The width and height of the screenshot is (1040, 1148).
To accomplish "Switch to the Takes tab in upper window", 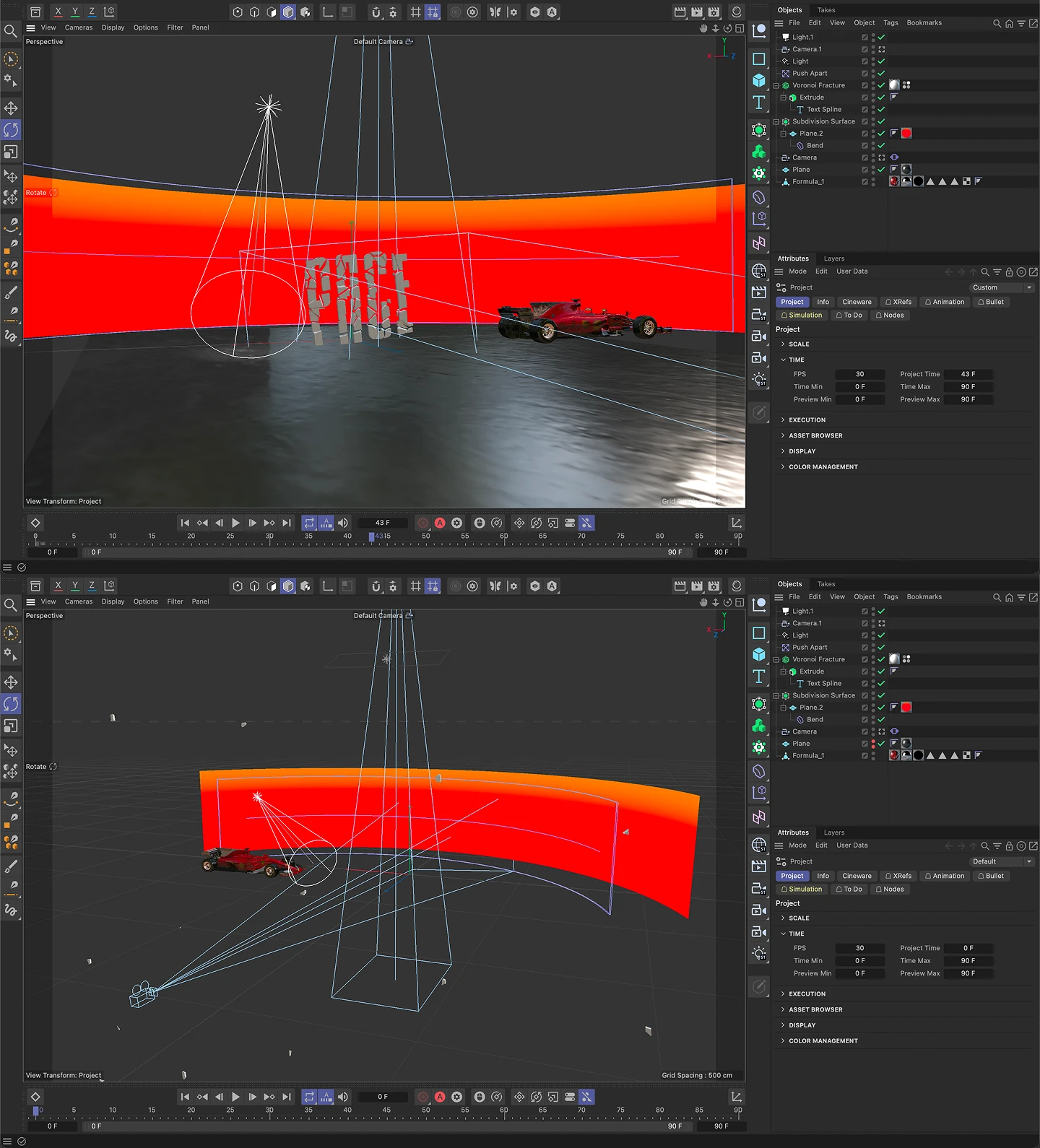I will [x=826, y=10].
